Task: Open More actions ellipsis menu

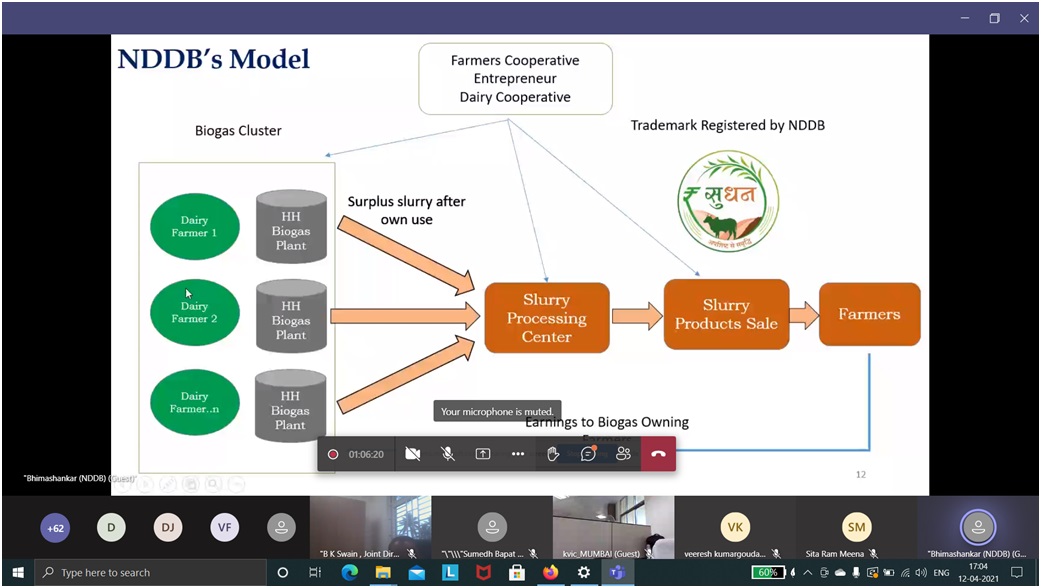Action: coord(518,454)
